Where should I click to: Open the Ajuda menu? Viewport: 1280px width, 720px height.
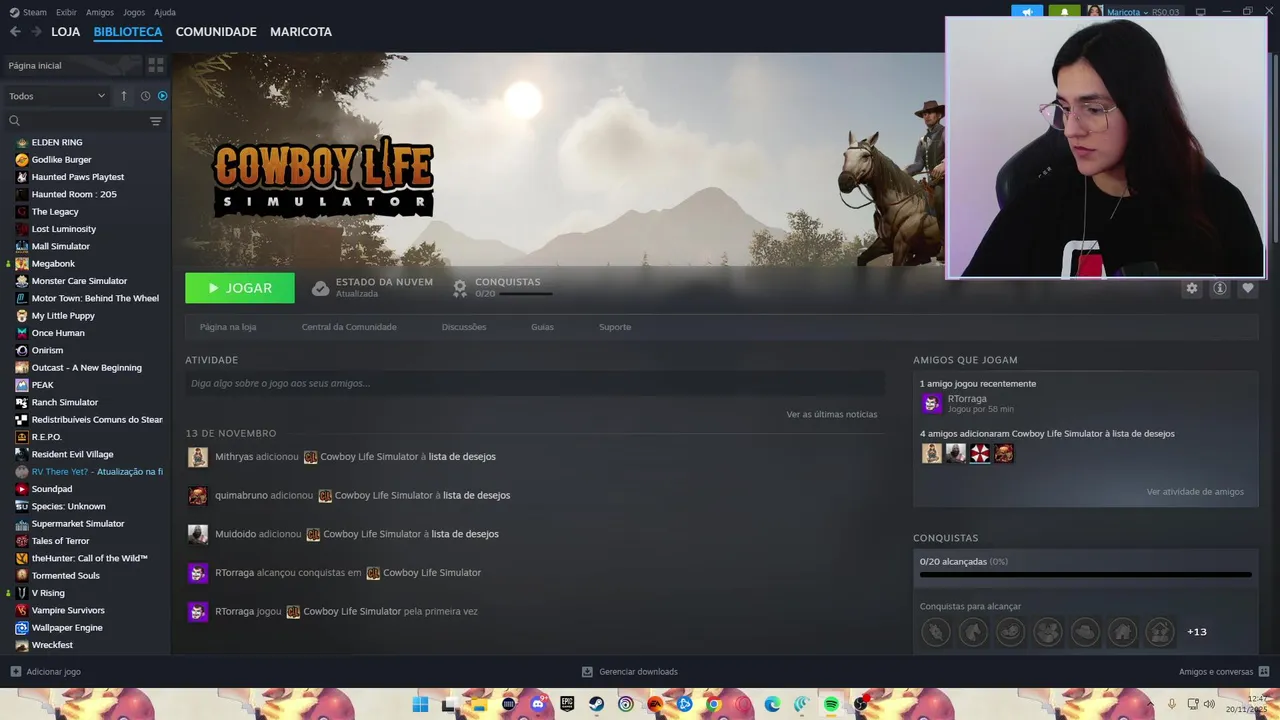[165, 12]
